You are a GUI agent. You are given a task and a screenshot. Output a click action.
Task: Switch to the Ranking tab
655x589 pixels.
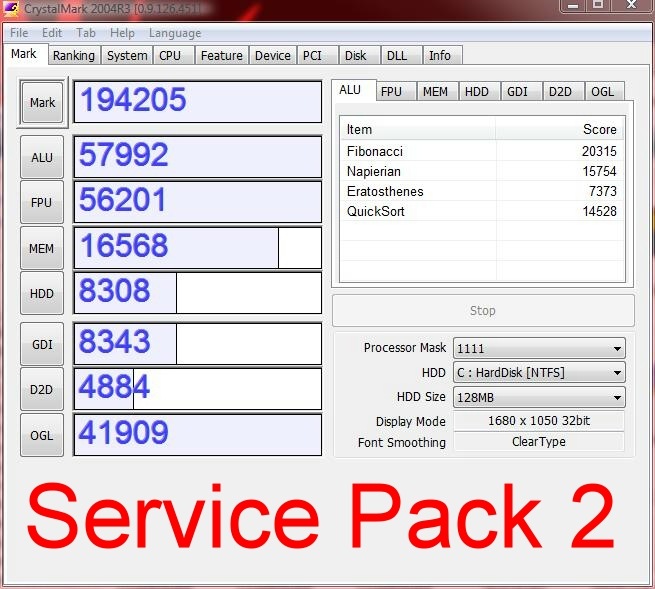pyautogui.click(x=74, y=56)
